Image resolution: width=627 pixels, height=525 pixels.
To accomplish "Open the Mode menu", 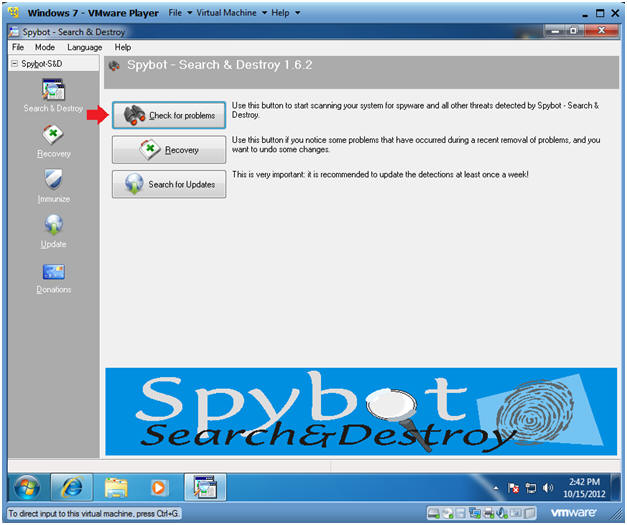I will 45,47.
